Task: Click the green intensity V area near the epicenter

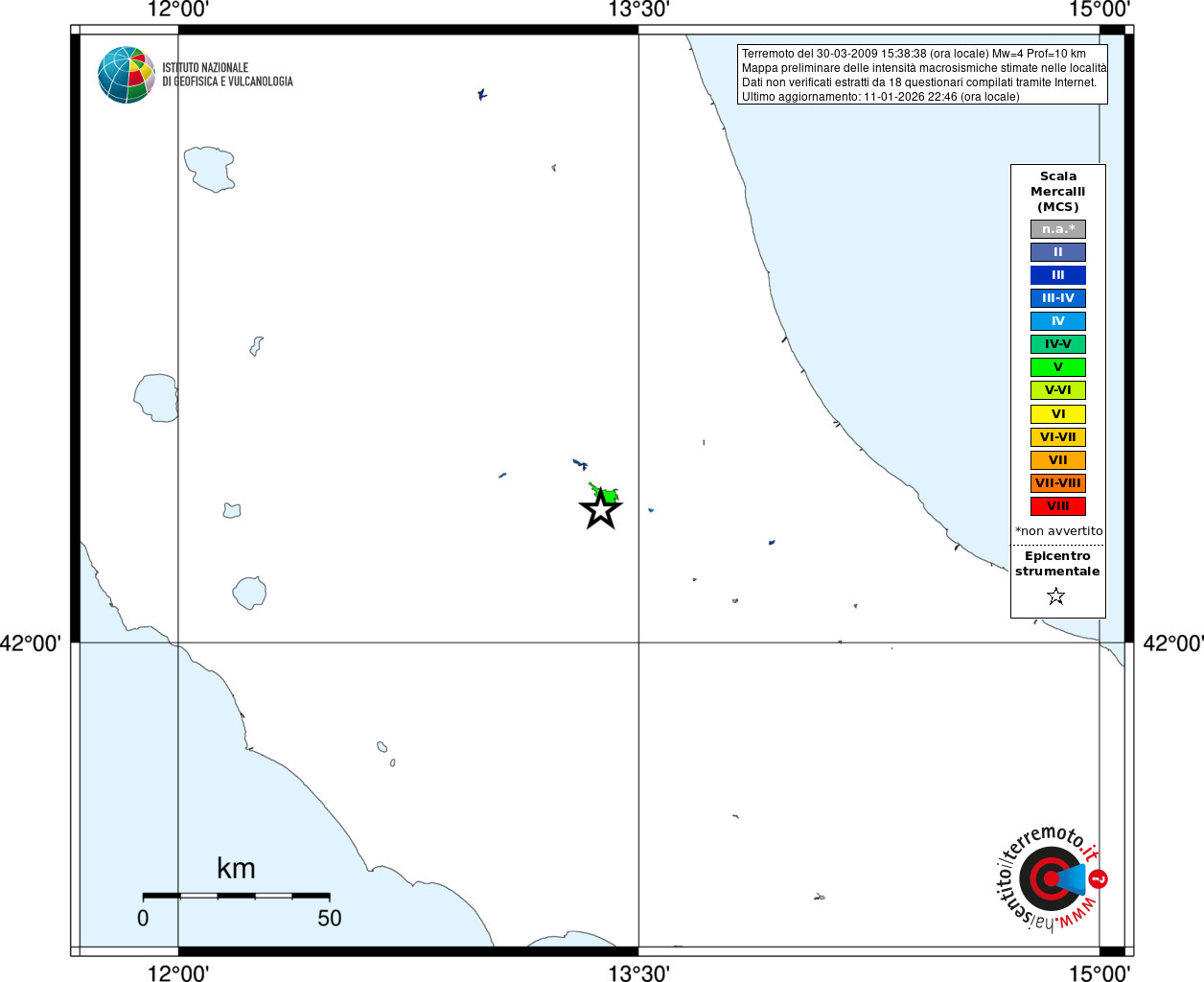Action: point(605,493)
